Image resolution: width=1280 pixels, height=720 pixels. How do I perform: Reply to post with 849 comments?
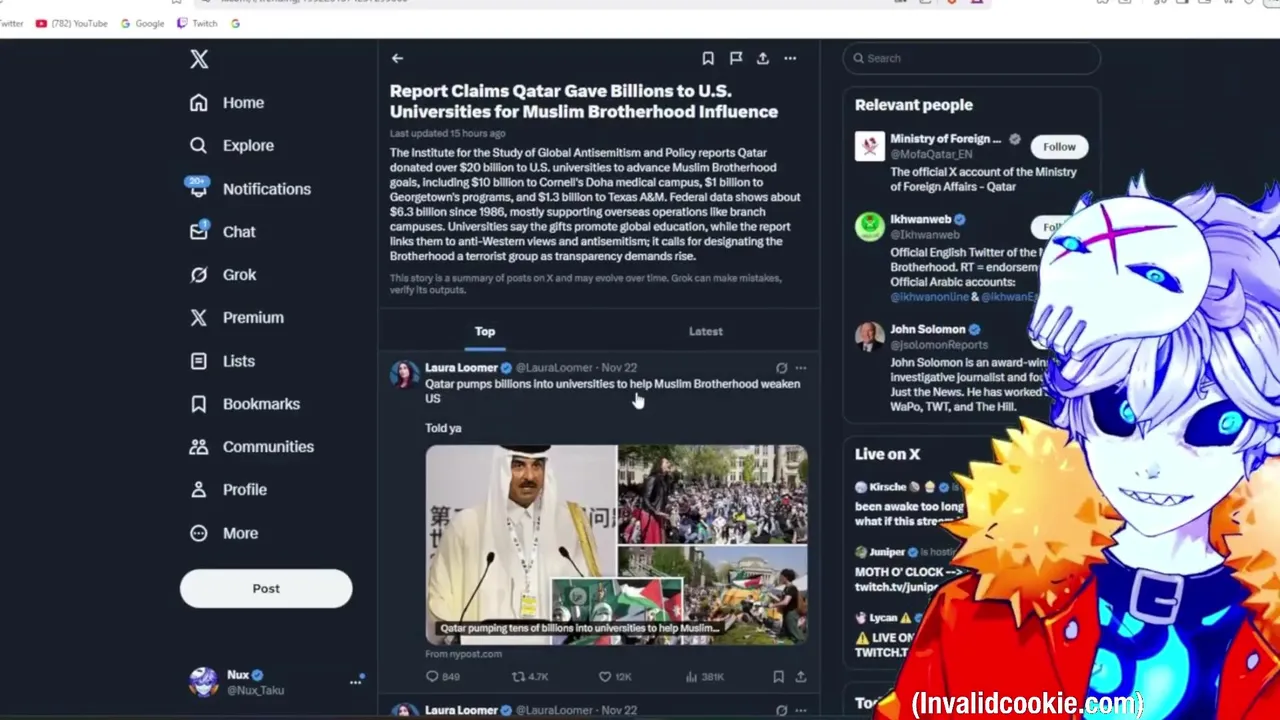point(443,677)
